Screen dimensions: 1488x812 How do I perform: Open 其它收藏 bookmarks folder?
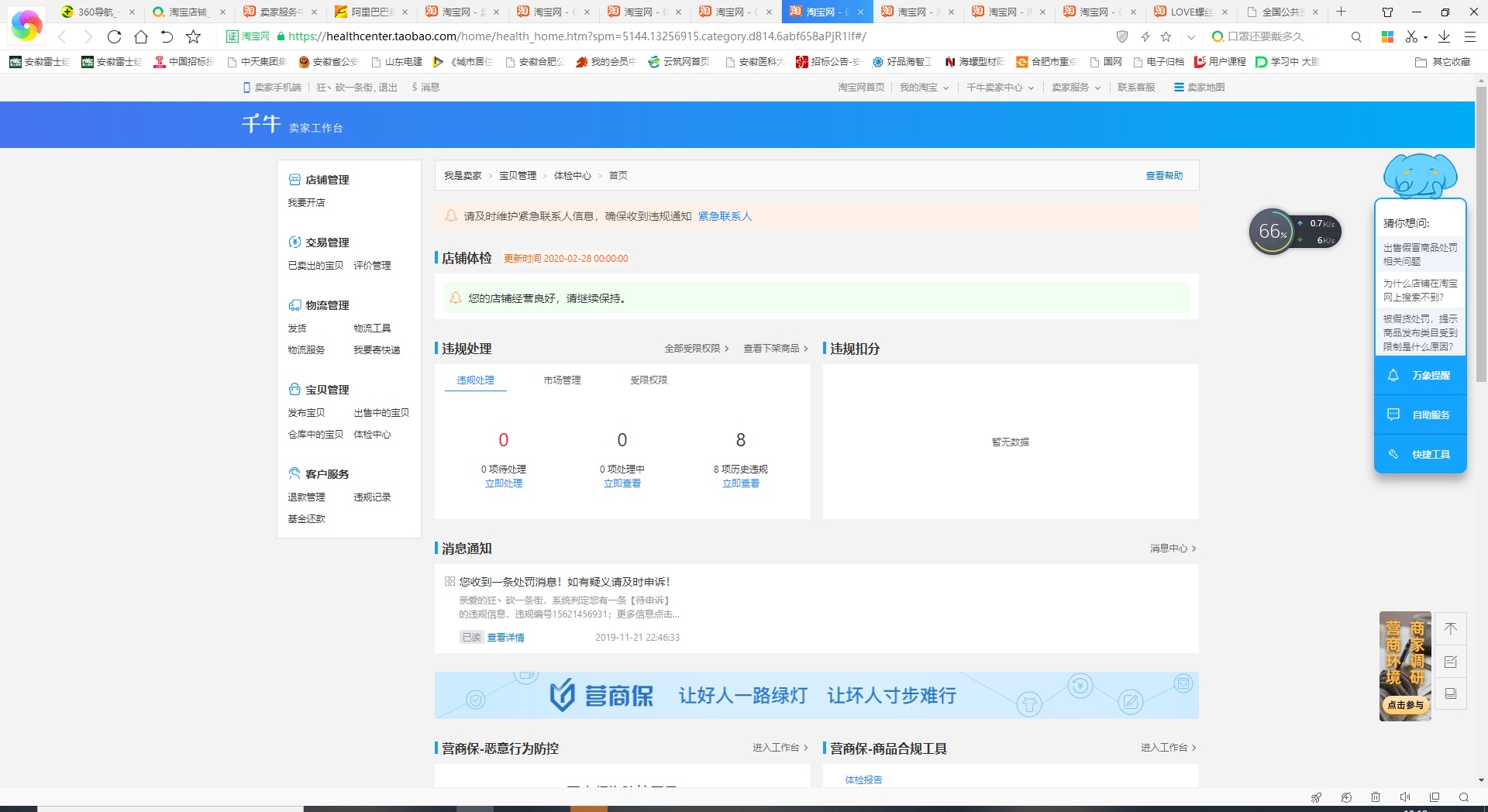(1442, 62)
